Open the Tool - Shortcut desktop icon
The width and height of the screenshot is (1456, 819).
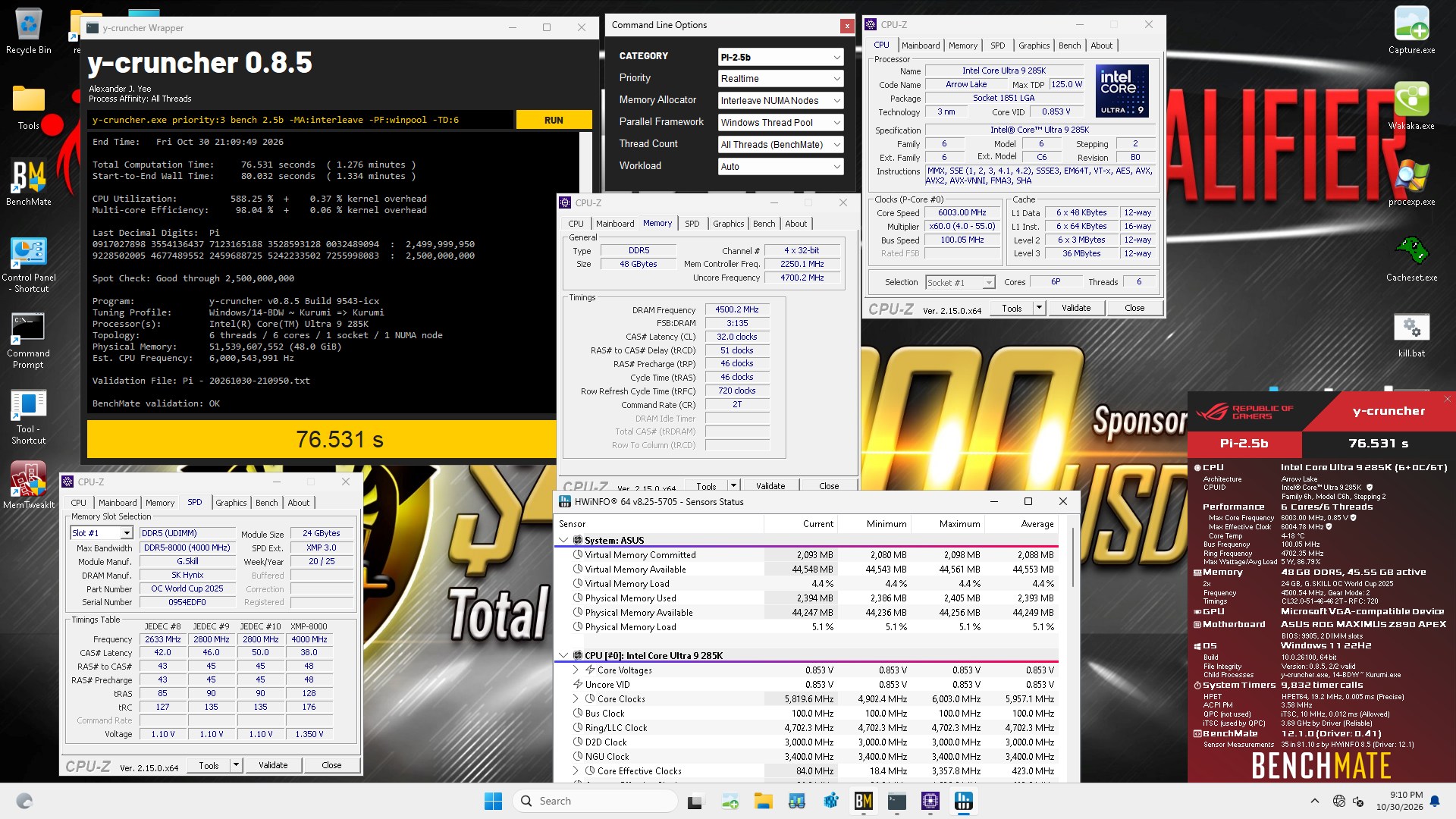(x=28, y=416)
